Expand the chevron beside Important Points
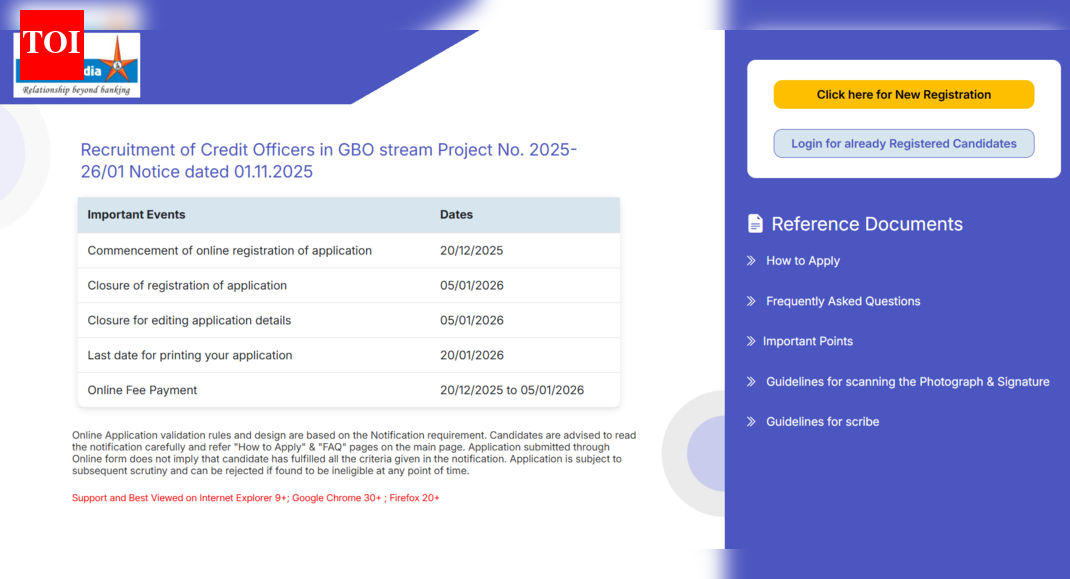 click(x=750, y=341)
